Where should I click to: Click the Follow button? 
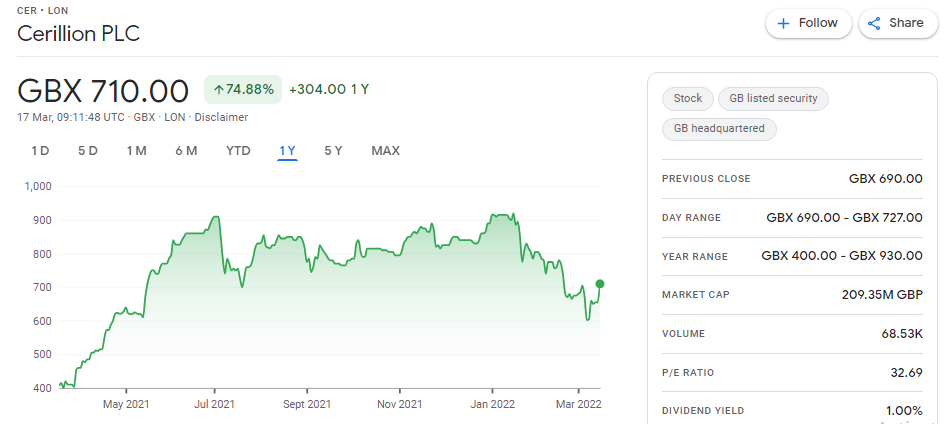[808, 23]
